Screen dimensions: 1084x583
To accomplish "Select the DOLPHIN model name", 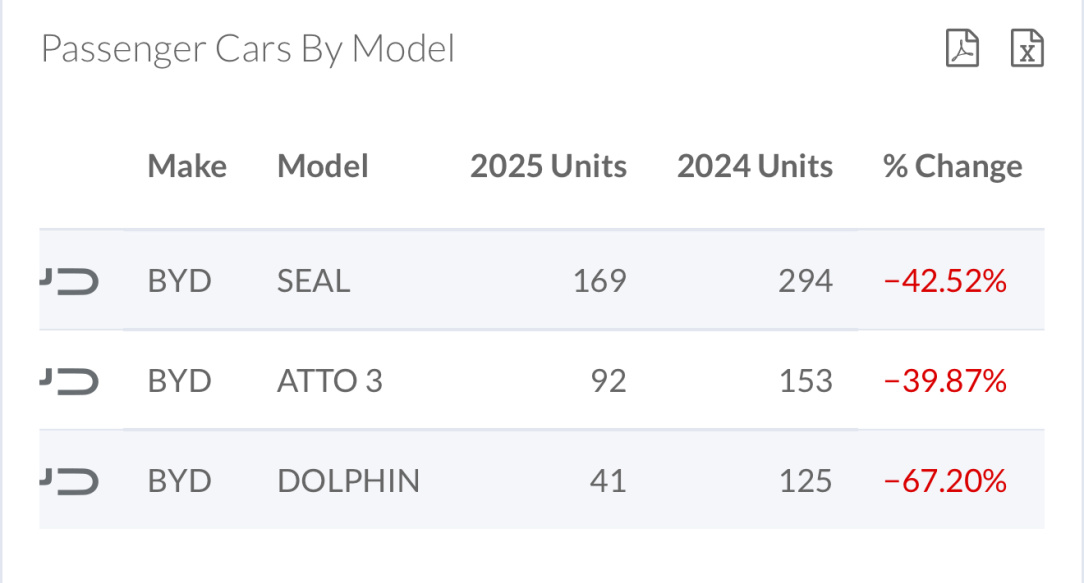I will point(348,481).
